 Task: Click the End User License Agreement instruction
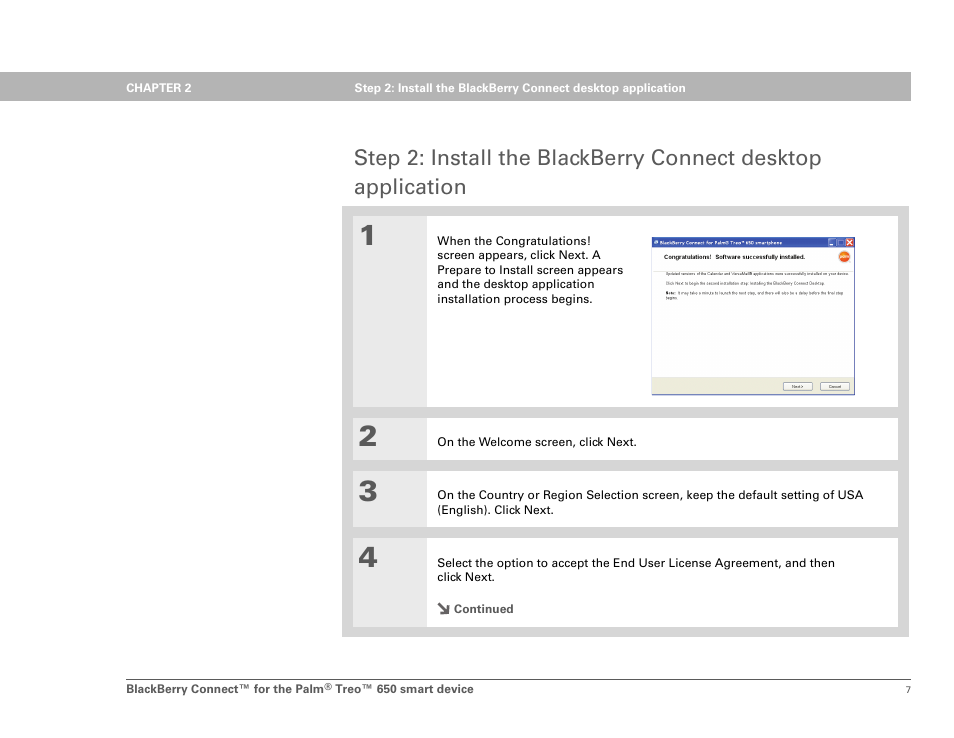(x=636, y=569)
